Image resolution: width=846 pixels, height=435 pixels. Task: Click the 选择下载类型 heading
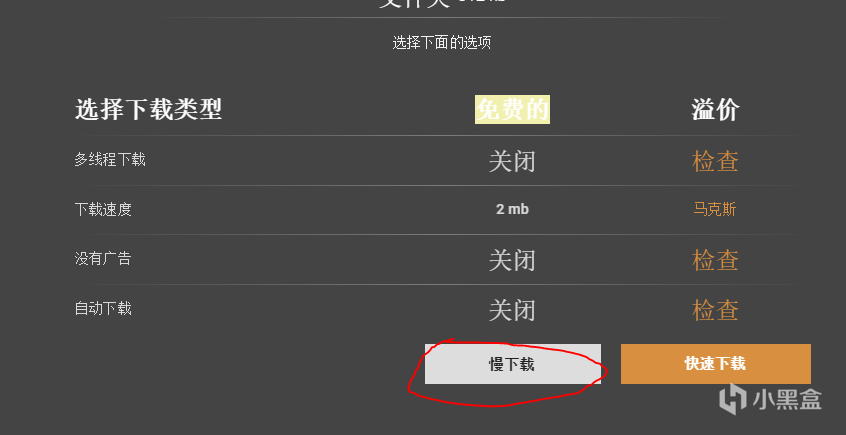[x=148, y=110]
